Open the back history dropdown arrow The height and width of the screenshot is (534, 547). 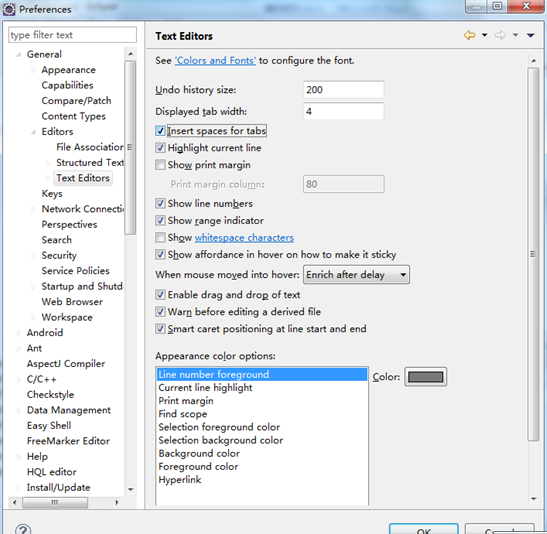pos(485,35)
